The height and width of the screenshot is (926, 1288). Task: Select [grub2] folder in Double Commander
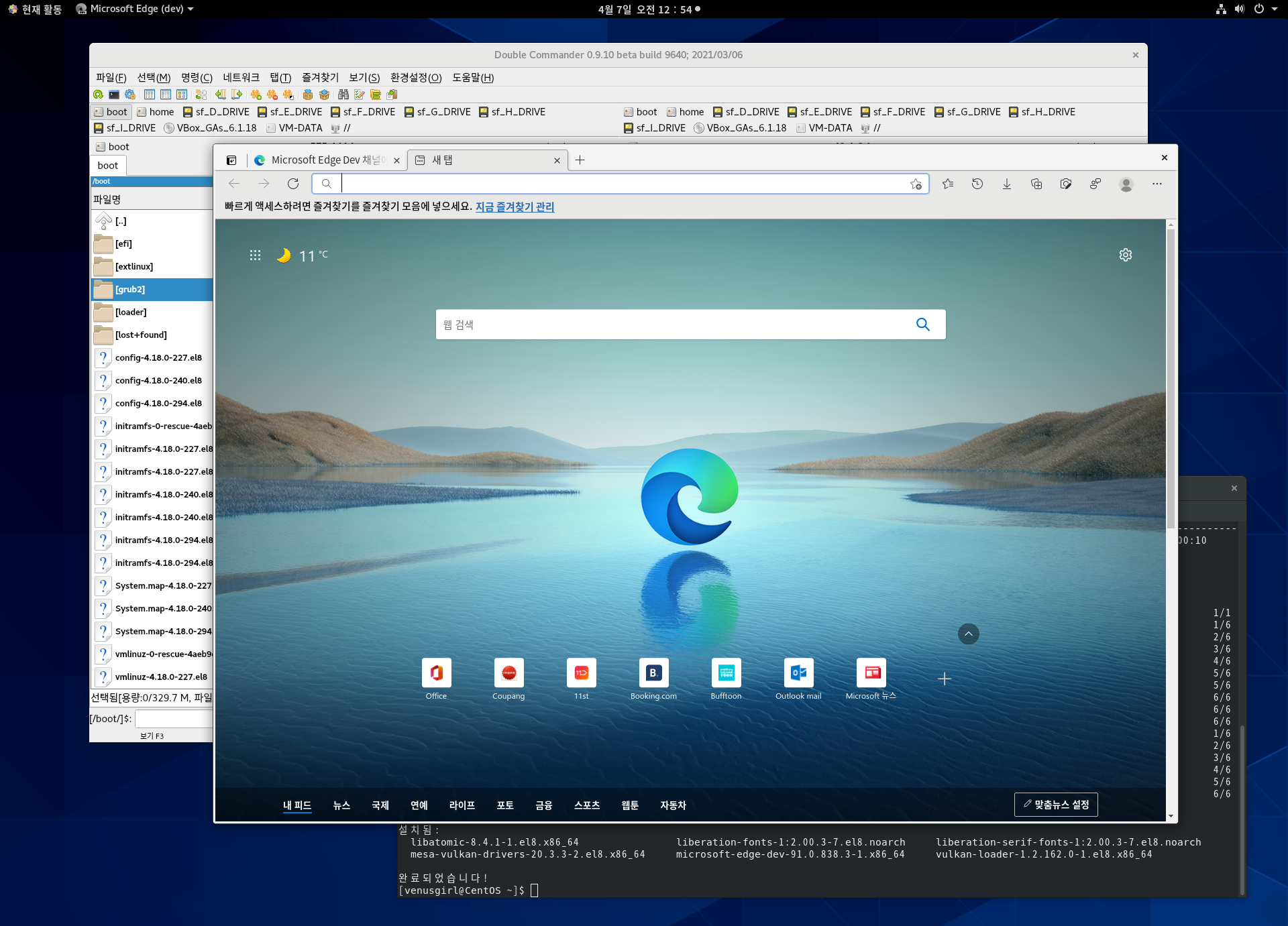tap(152, 290)
